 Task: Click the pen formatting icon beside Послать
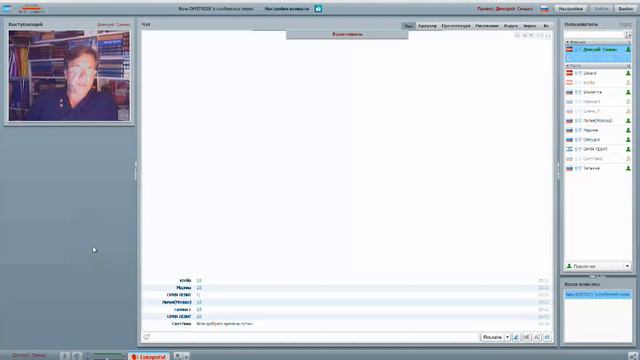(x=516, y=337)
